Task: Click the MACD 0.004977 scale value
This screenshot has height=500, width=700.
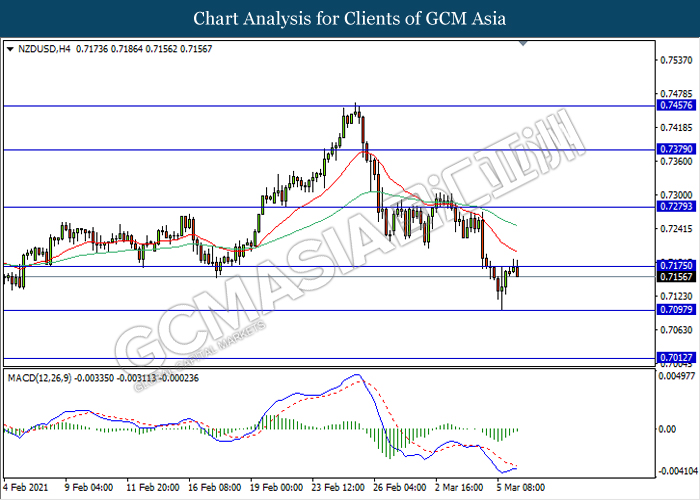Action: click(x=677, y=376)
